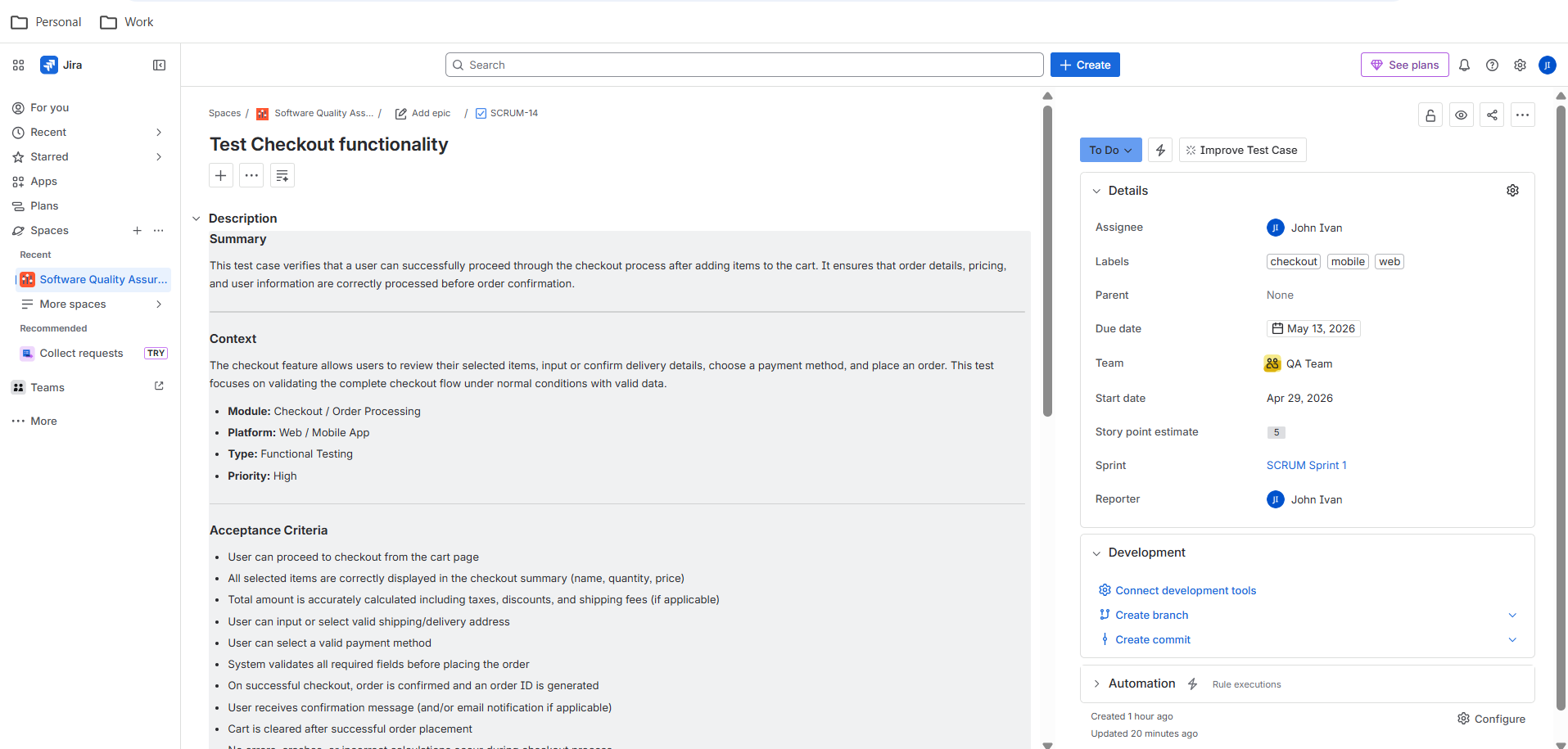Click the Software Quality Assurance project icon in the breadcrumb
The height and width of the screenshot is (749, 1568).
point(262,114)
